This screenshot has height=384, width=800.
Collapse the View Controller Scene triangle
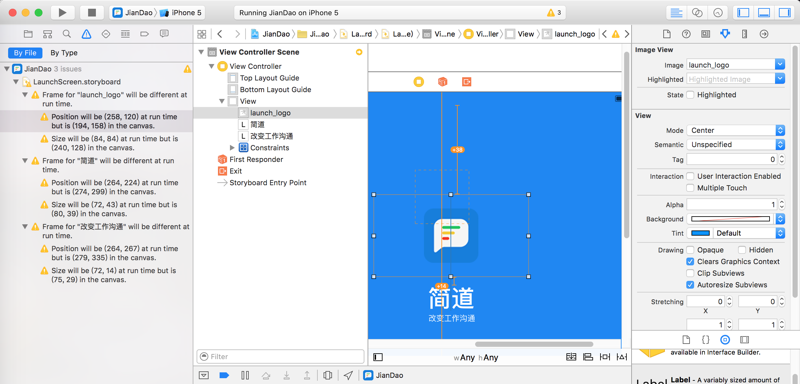201,52
